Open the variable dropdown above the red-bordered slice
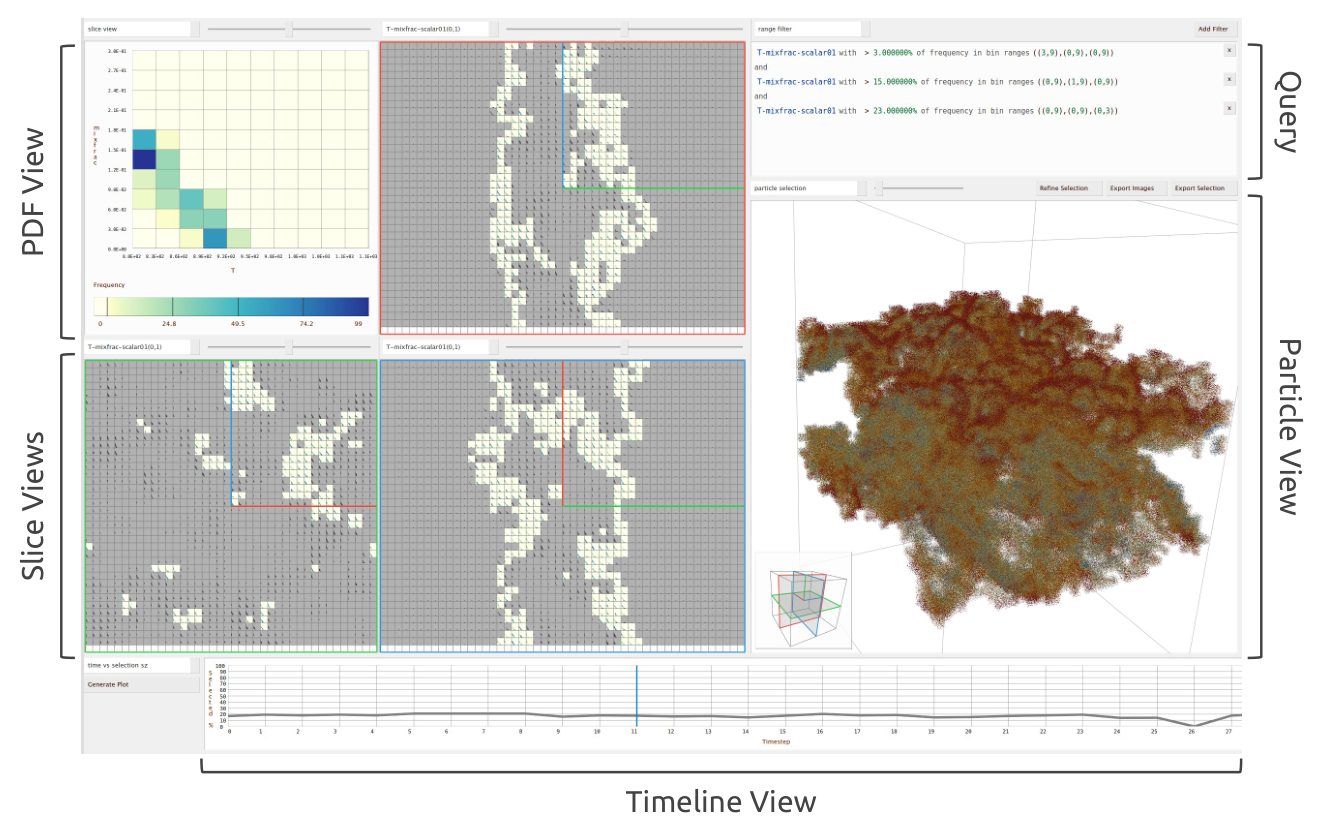This screenshot has width=1322, height=830. pyautogui.click(x=441, y=29)
